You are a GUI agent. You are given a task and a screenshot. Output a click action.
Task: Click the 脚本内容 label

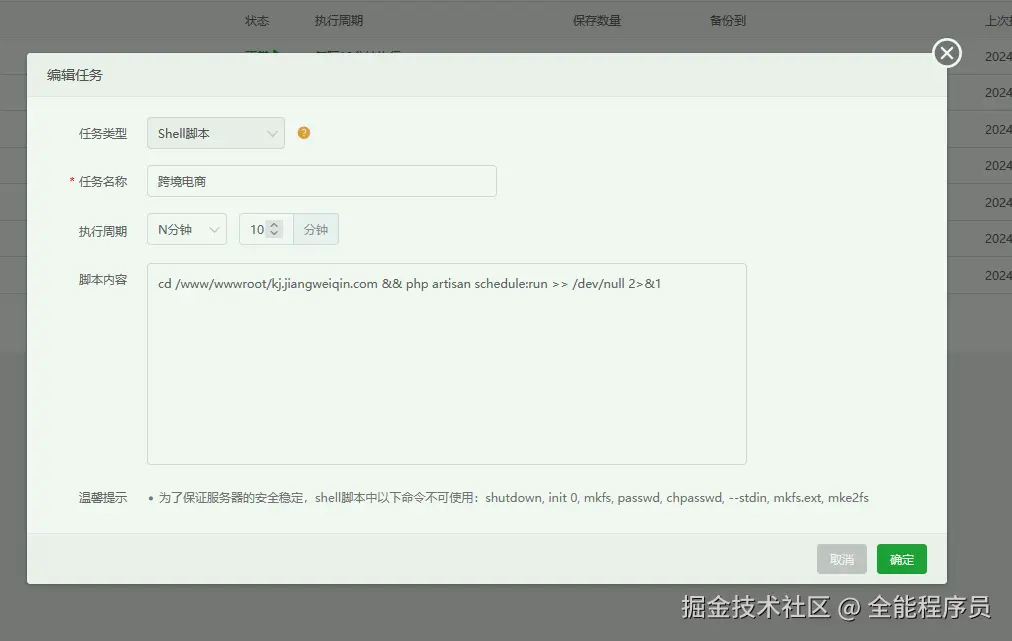pyautogui.click(x=103, y=280)
